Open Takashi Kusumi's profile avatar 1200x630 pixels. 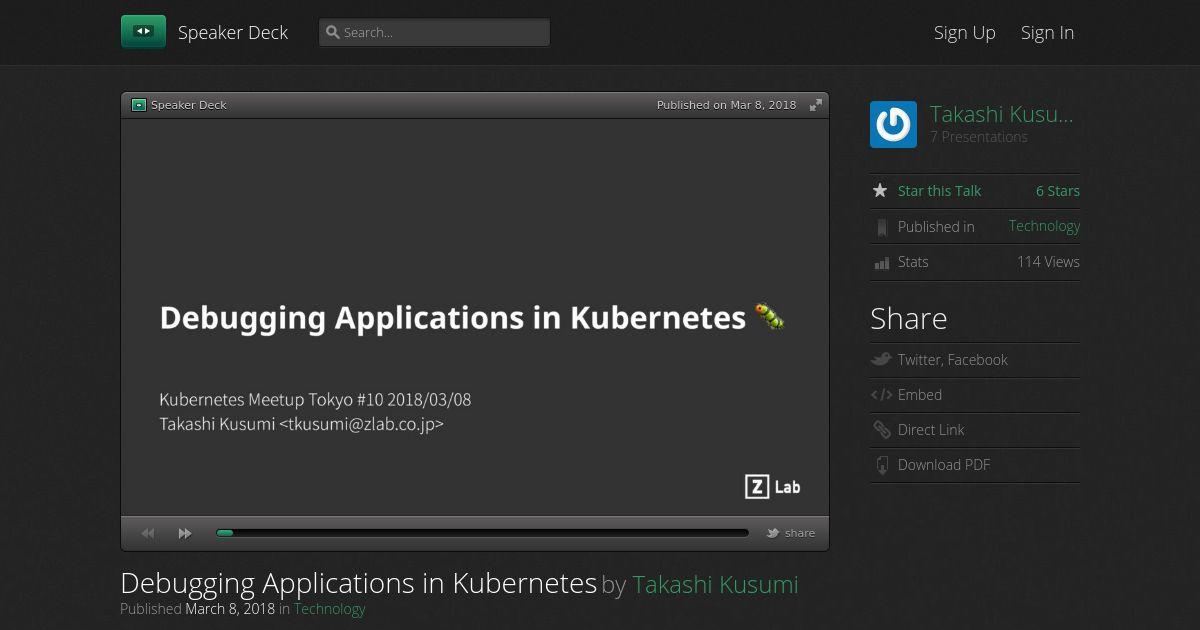pyautogui.click(x=893, y=125)
